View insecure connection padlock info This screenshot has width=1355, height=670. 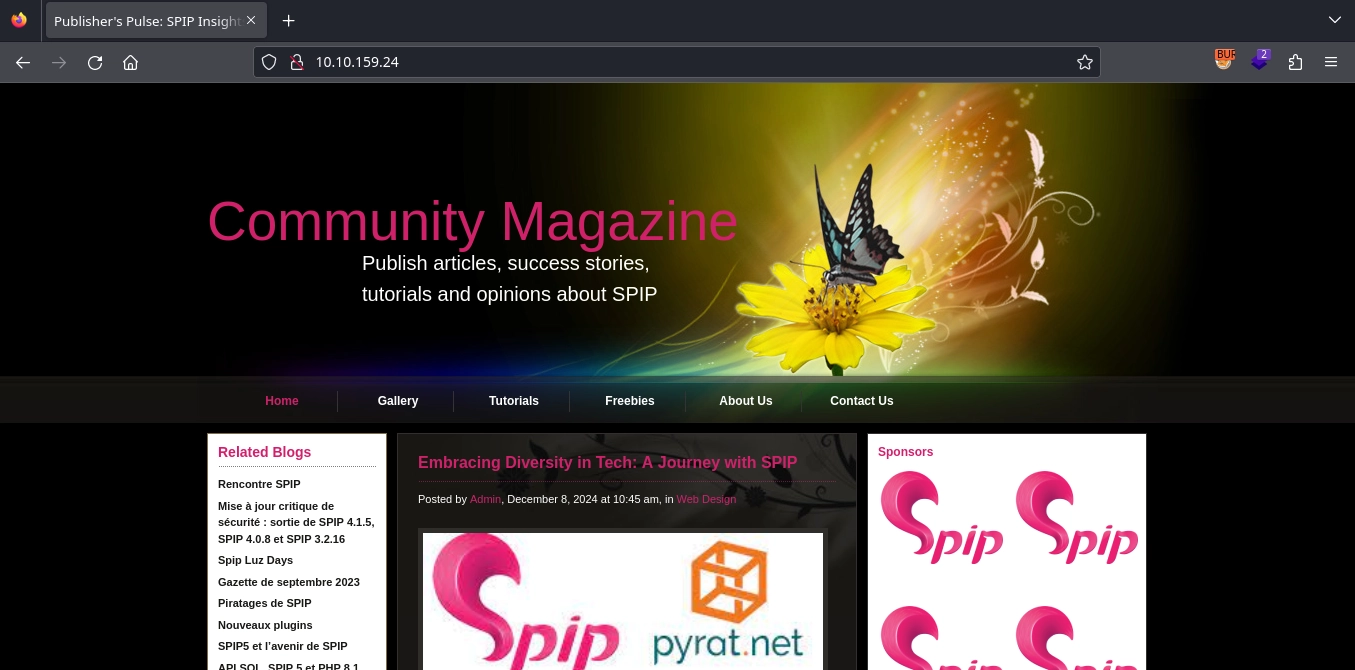(296, 62)
